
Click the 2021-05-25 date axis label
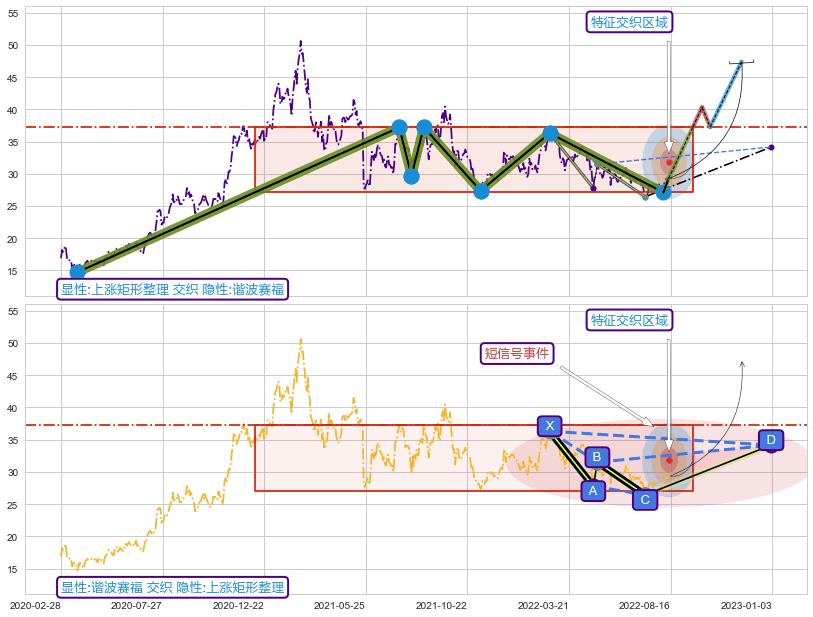(x=339, y=605)
